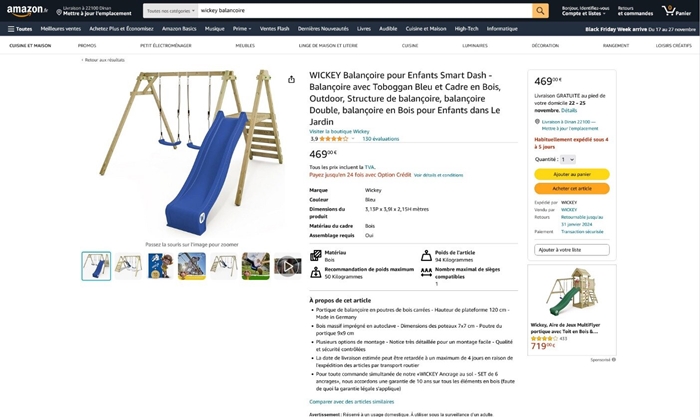Click the share icon beside product image
700x417 pixels.
tap(292, 79)
